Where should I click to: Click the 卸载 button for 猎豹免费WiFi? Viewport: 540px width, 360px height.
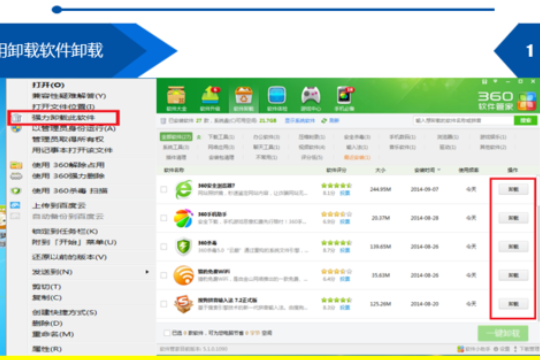[513, 275]
